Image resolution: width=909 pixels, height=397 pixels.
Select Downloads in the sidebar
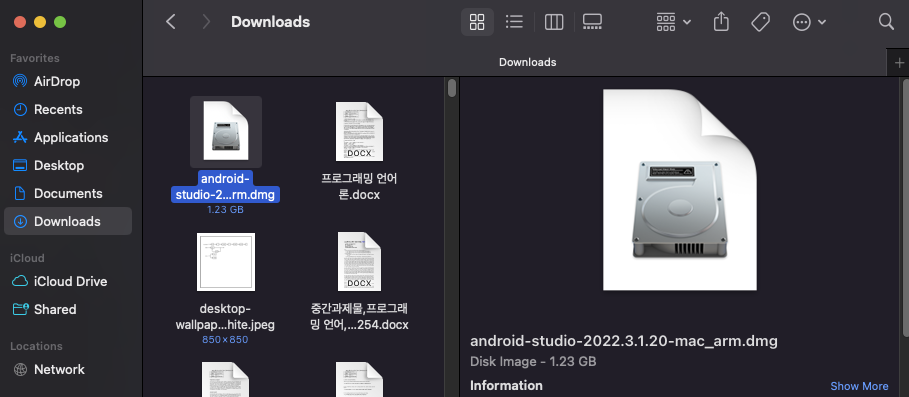[68, 221]
